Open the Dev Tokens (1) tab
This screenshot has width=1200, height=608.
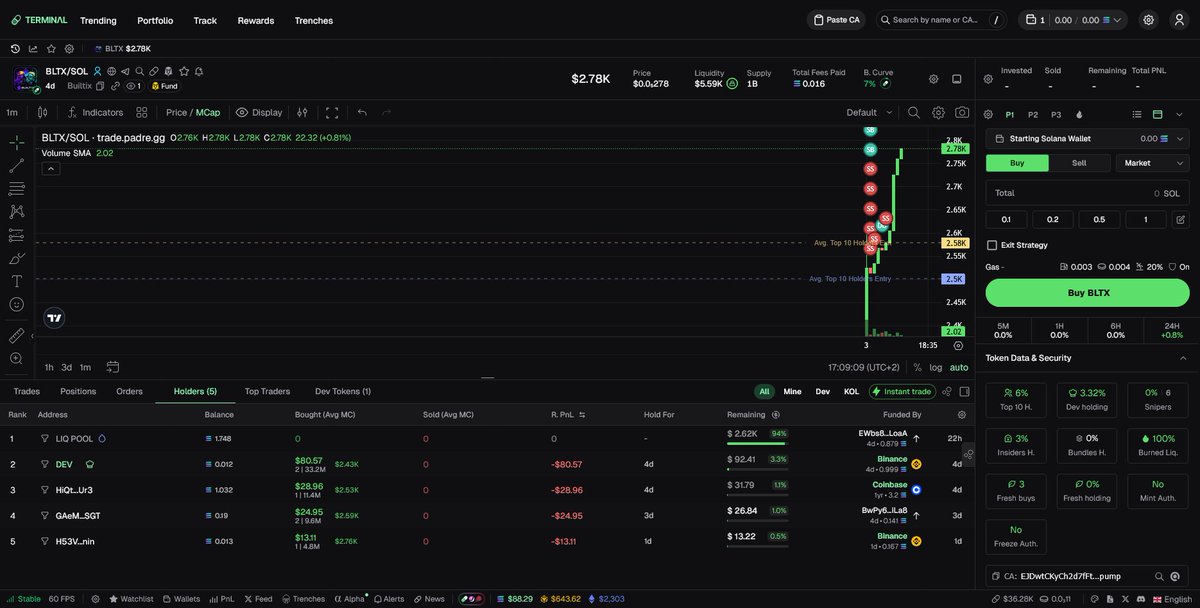click(x=343, y=391)
